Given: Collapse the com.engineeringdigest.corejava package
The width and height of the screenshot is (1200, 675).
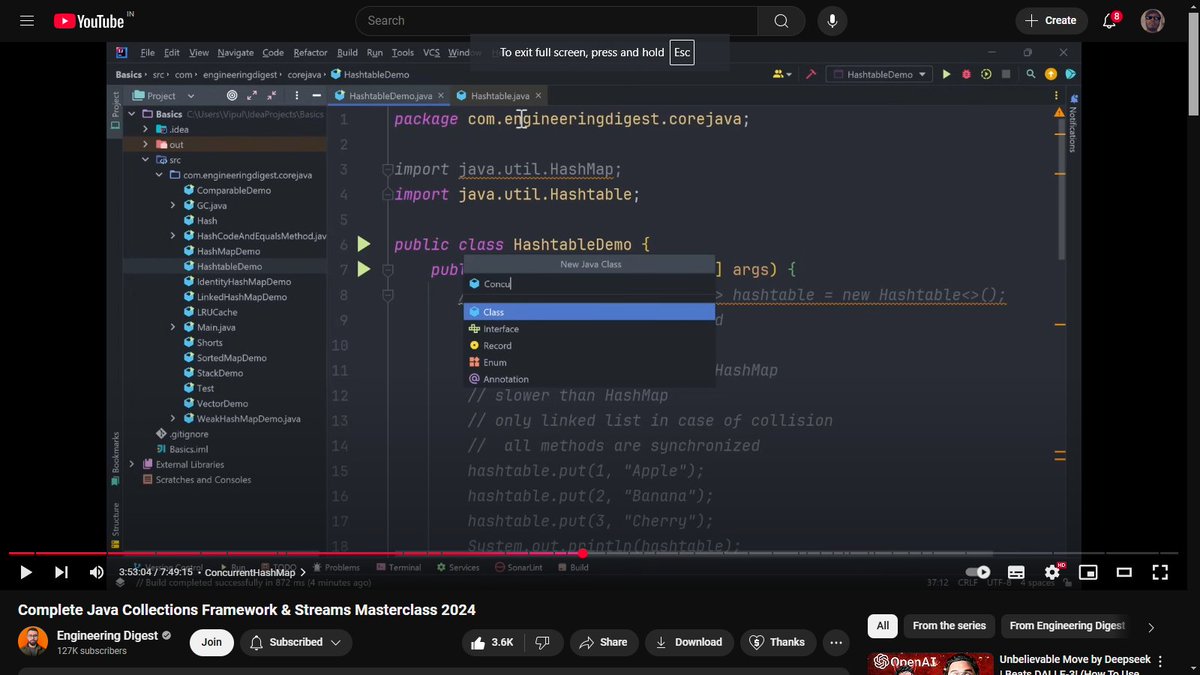Looking at the screenshot, I should pyautogui.click(x=159, y=175).
